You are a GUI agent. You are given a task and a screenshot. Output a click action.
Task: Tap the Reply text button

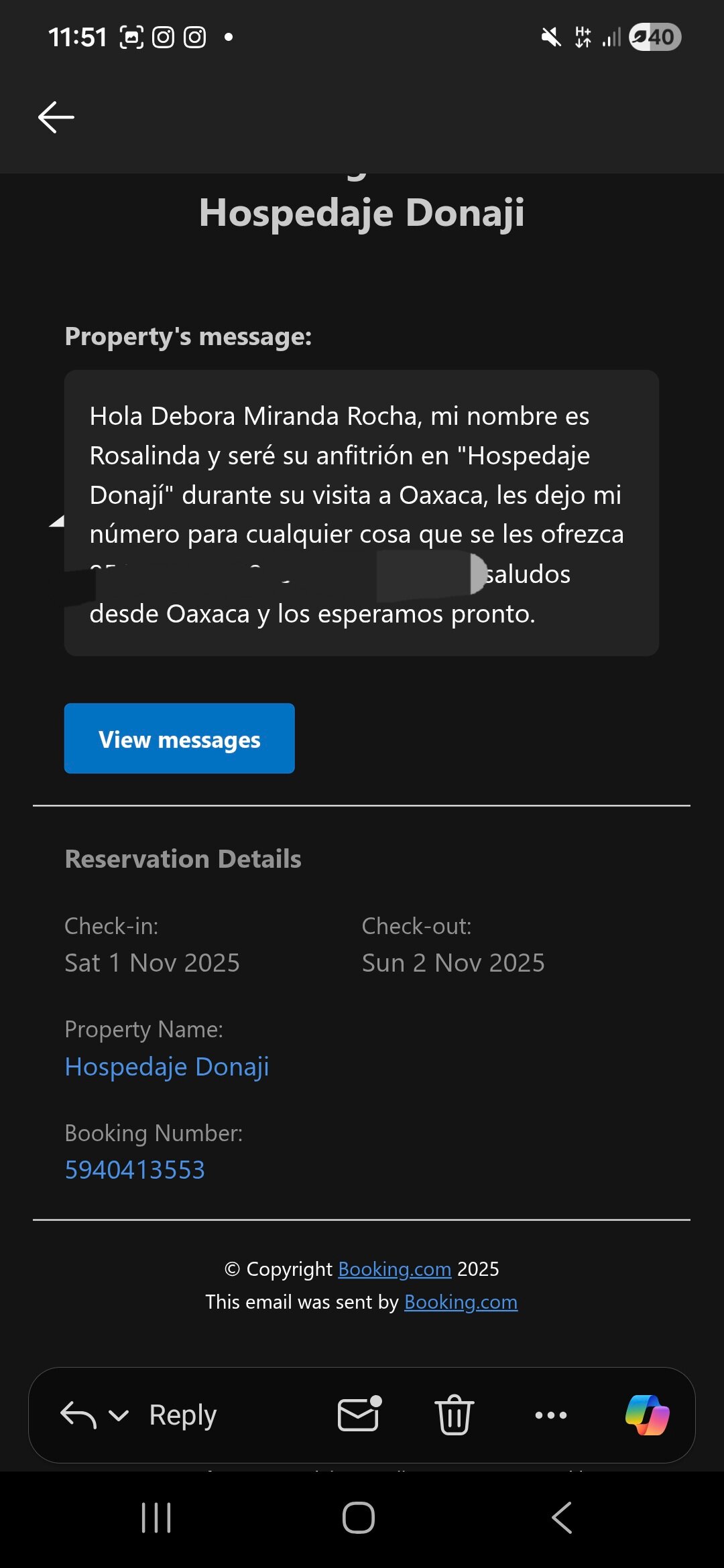(x=182, y=1415)
